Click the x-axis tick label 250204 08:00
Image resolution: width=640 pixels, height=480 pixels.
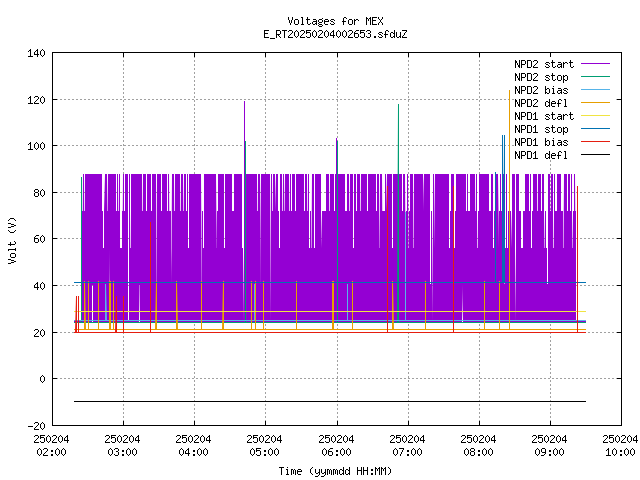pos(478,446)
